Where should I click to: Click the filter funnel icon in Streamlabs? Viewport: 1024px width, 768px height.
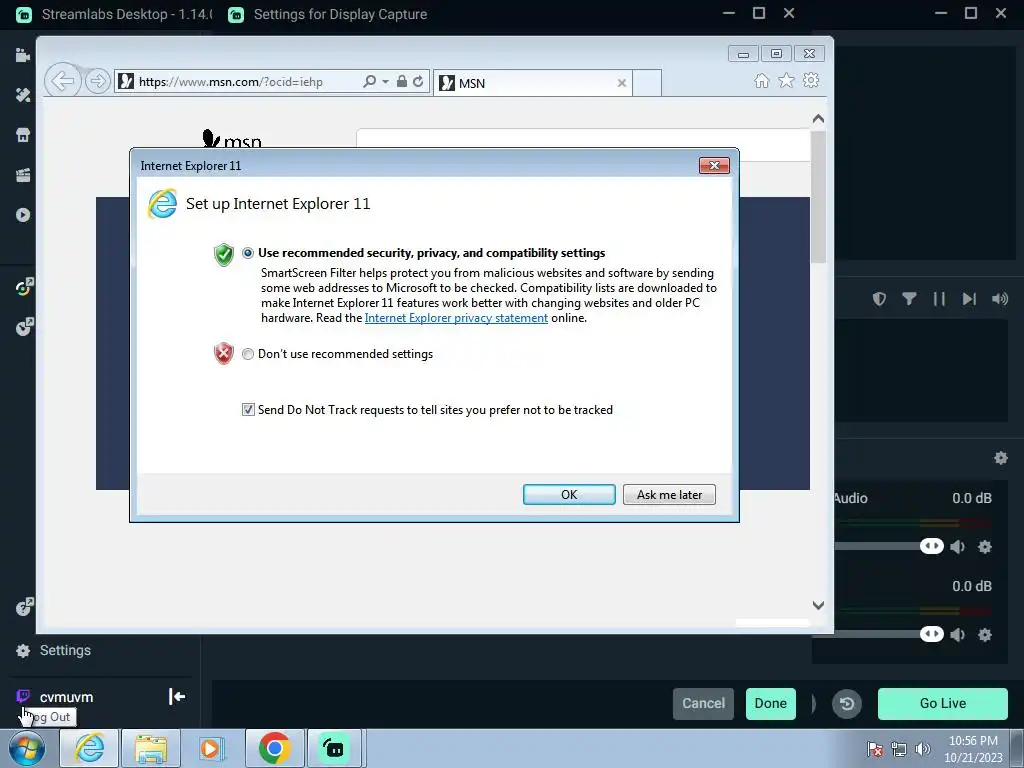(909, 299)
